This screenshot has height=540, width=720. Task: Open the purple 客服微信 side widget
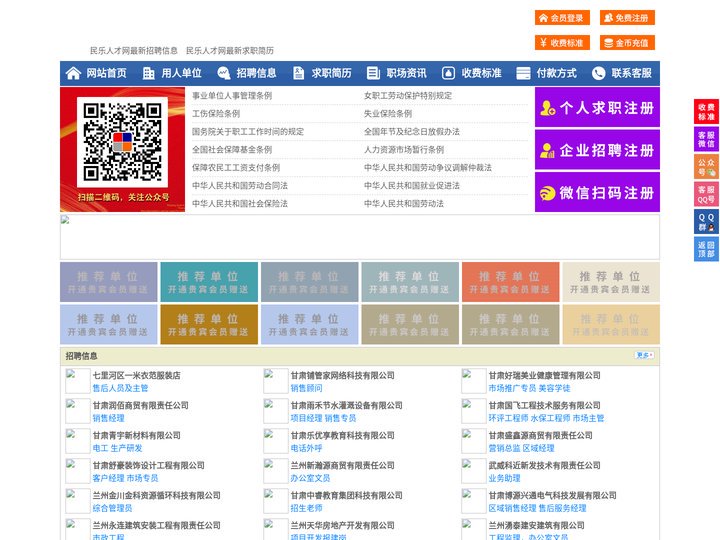pos(706,139)
